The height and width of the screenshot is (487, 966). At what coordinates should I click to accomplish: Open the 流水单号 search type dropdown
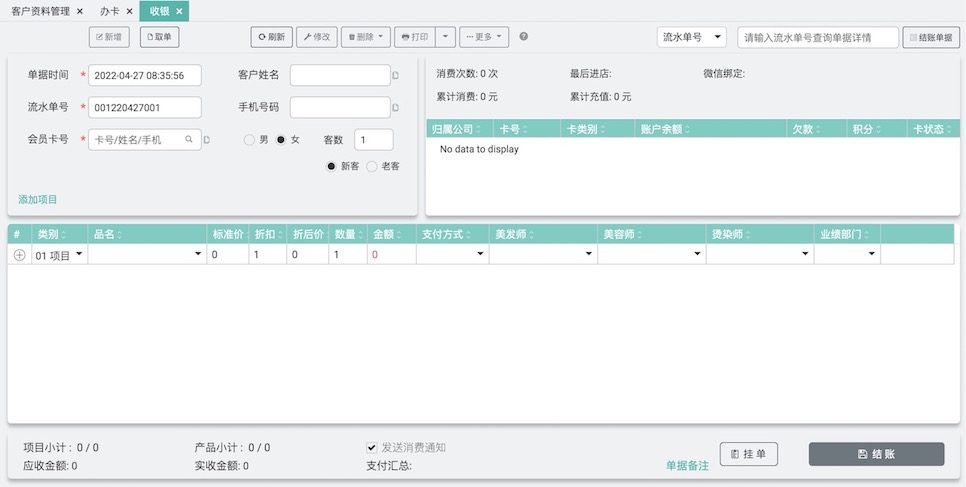pos(692,37)
